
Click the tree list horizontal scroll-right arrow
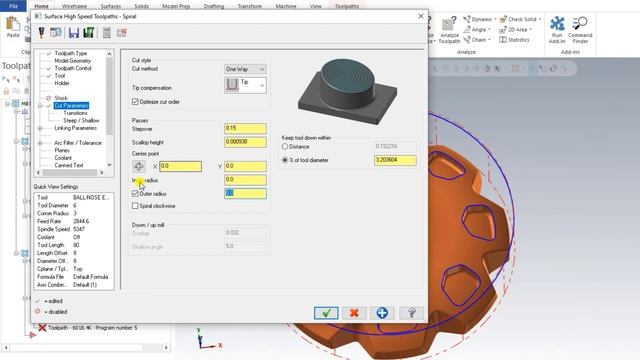pyautogui.click(x=102, y=173)
